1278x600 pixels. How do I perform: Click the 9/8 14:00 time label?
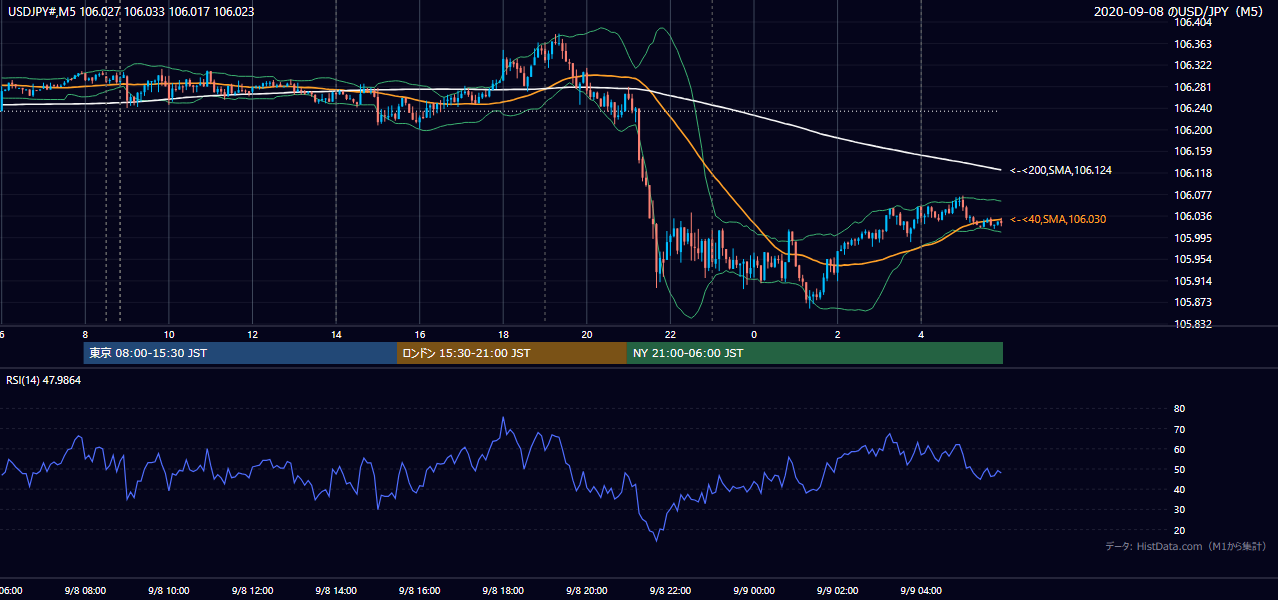[336, 590]
